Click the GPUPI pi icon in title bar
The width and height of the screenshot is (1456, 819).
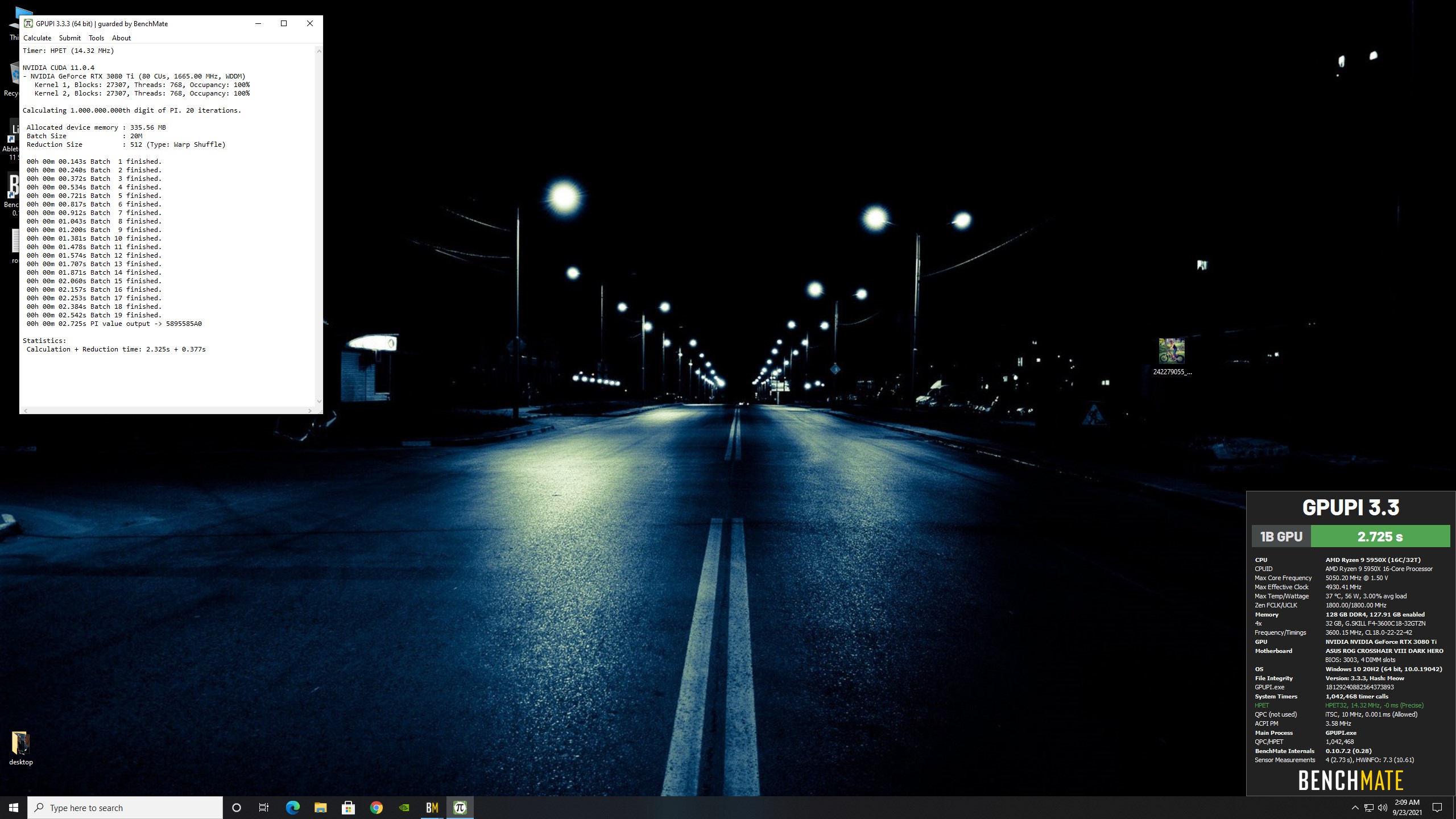pos(28,23)
